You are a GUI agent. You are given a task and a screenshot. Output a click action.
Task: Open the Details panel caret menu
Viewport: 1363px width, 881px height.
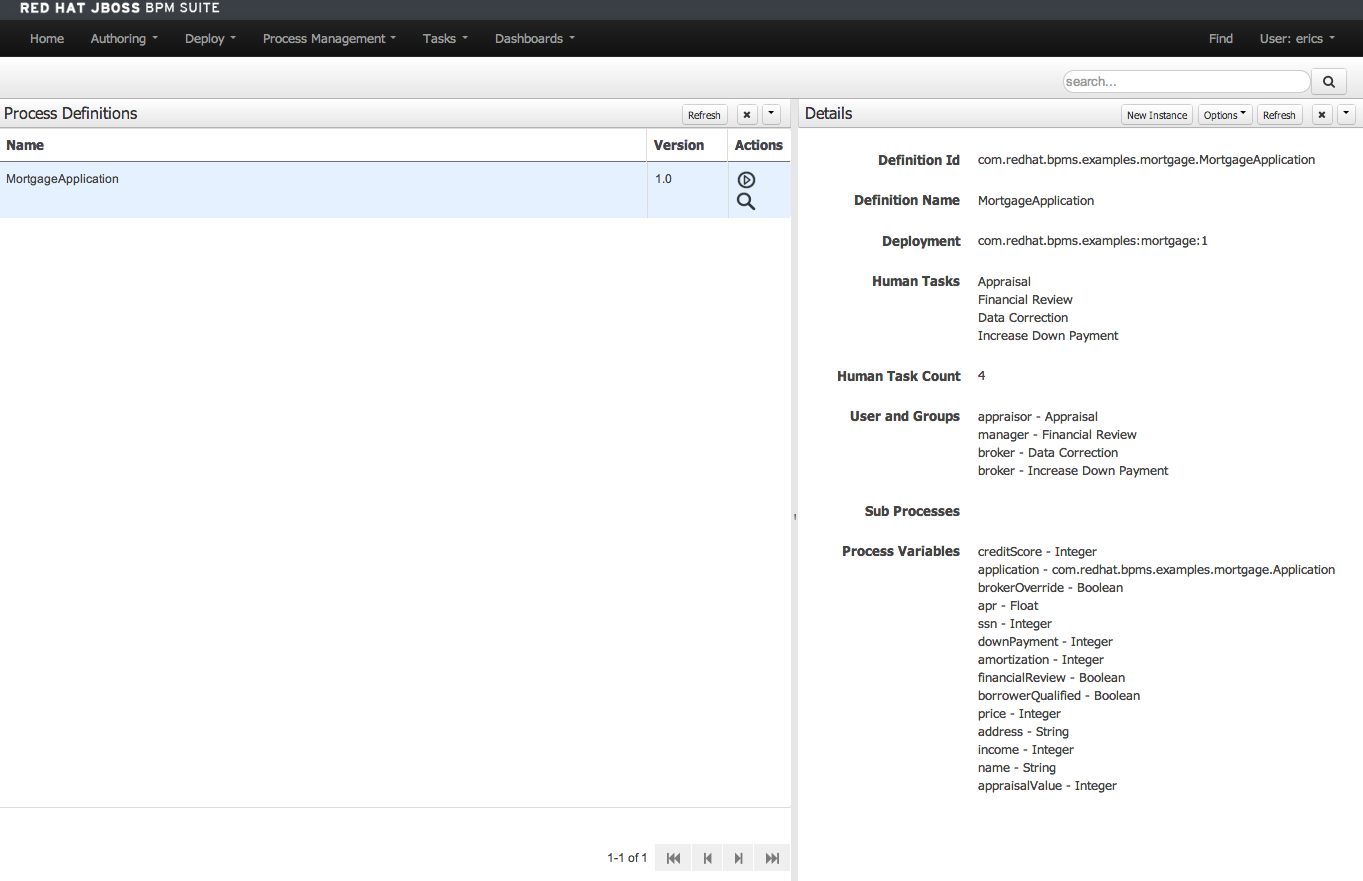(1346, 114)
